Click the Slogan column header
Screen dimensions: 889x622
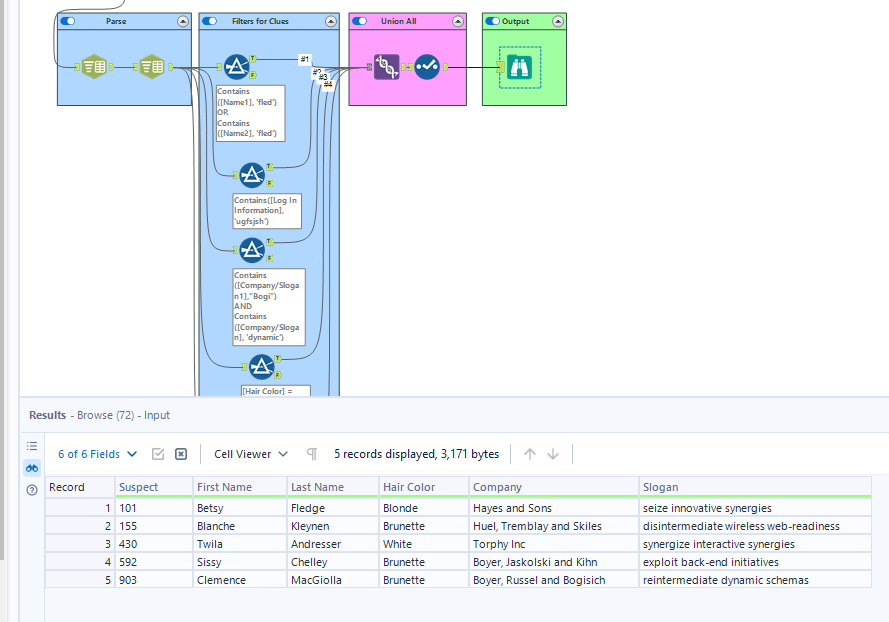click(x=661, y=487)
